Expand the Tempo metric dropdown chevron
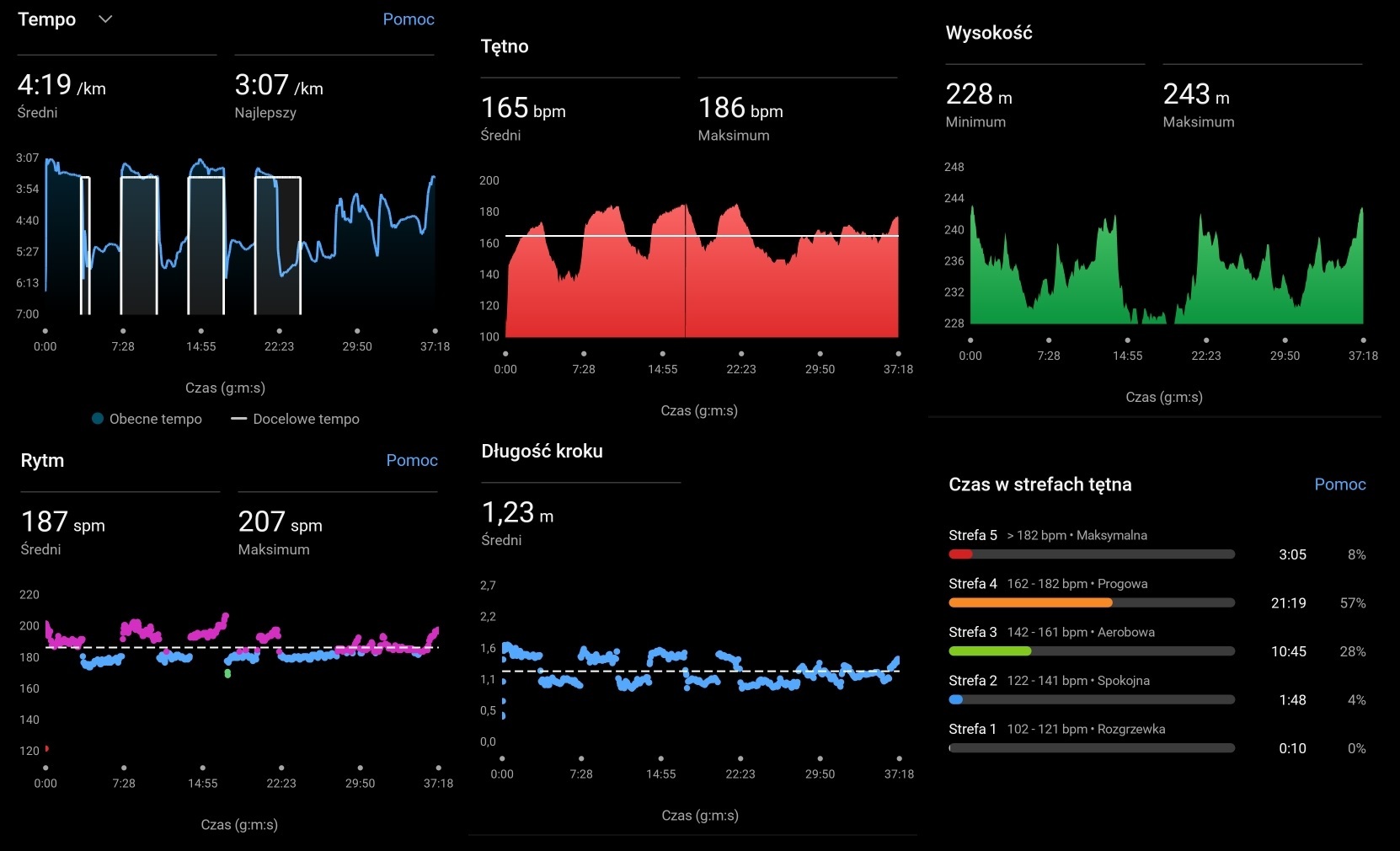This screenshot has height=851, width=1400. (x=105, y=19)
